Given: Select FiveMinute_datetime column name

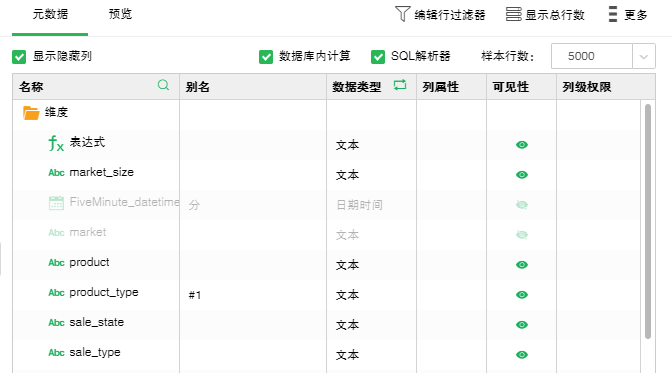Looking at the screenshot, I should (x=124, y=202).
